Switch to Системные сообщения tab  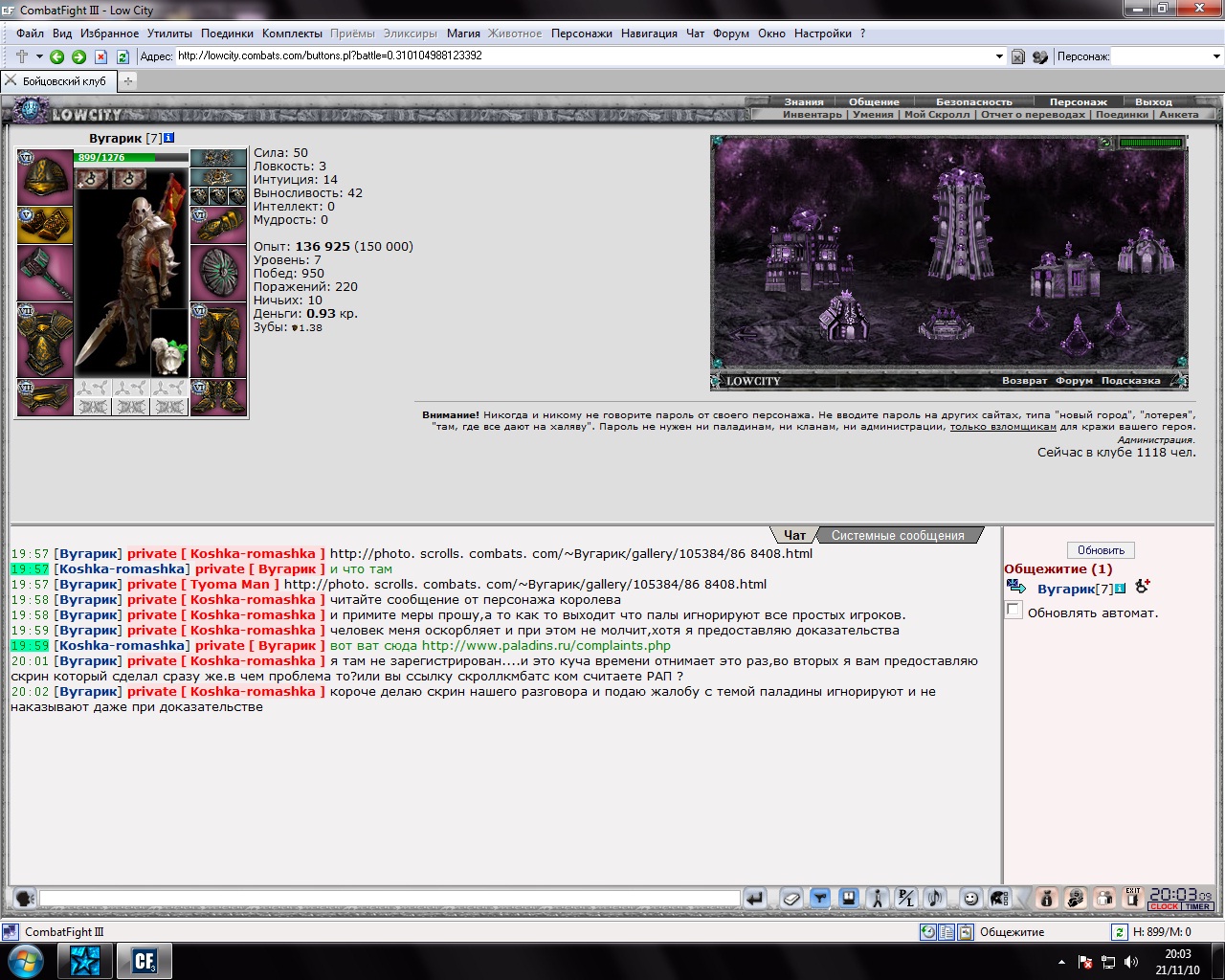click(x=898, y=535)
